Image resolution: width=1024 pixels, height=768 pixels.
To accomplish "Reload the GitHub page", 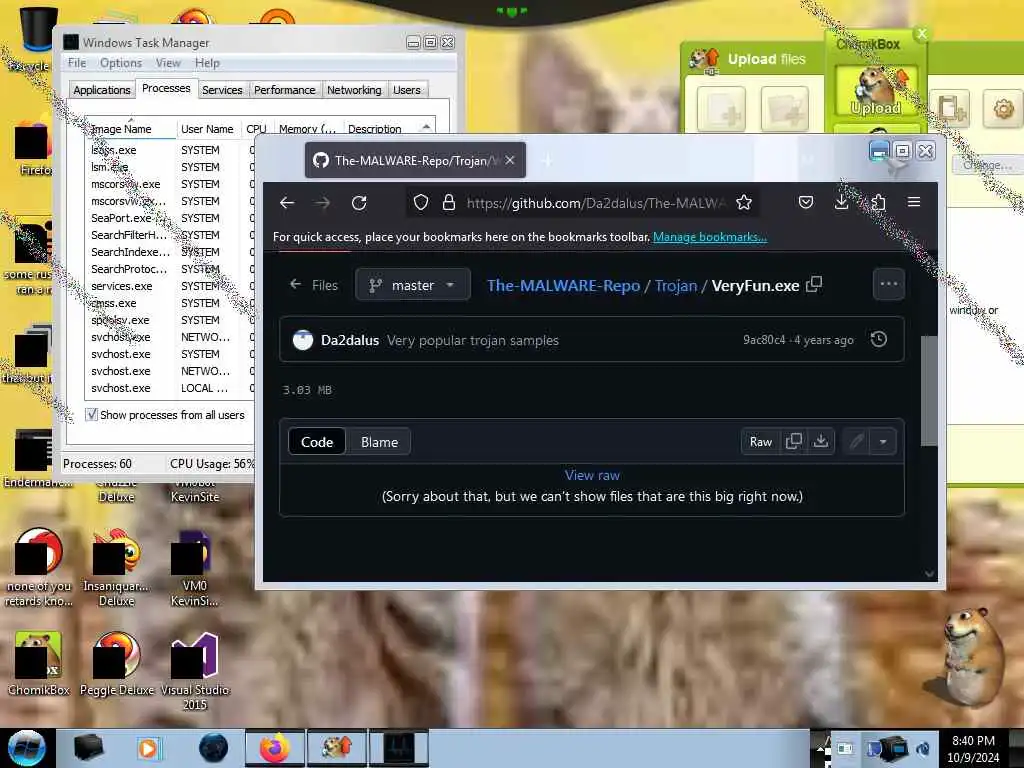I will (x=359, y=203).
